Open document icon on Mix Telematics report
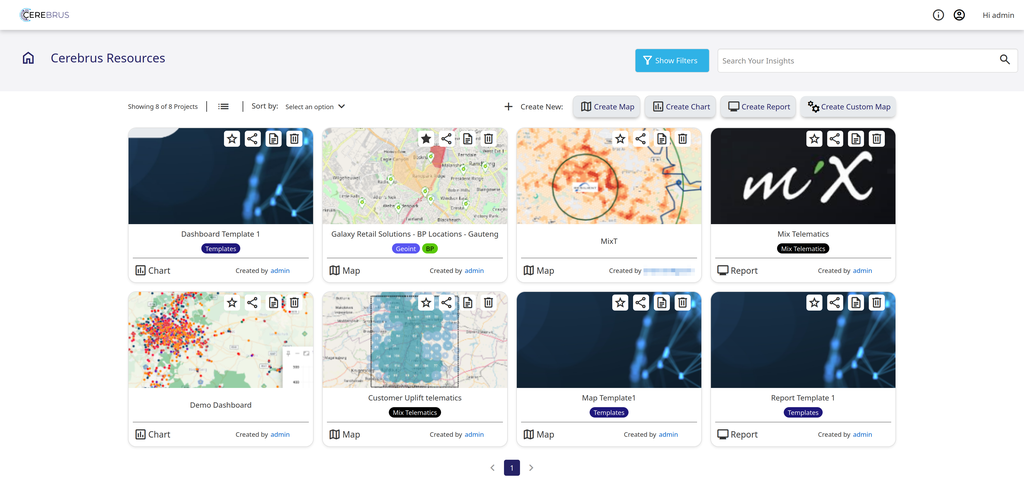1024x480 pixels. pyautogui.click(x=856, y=138)
